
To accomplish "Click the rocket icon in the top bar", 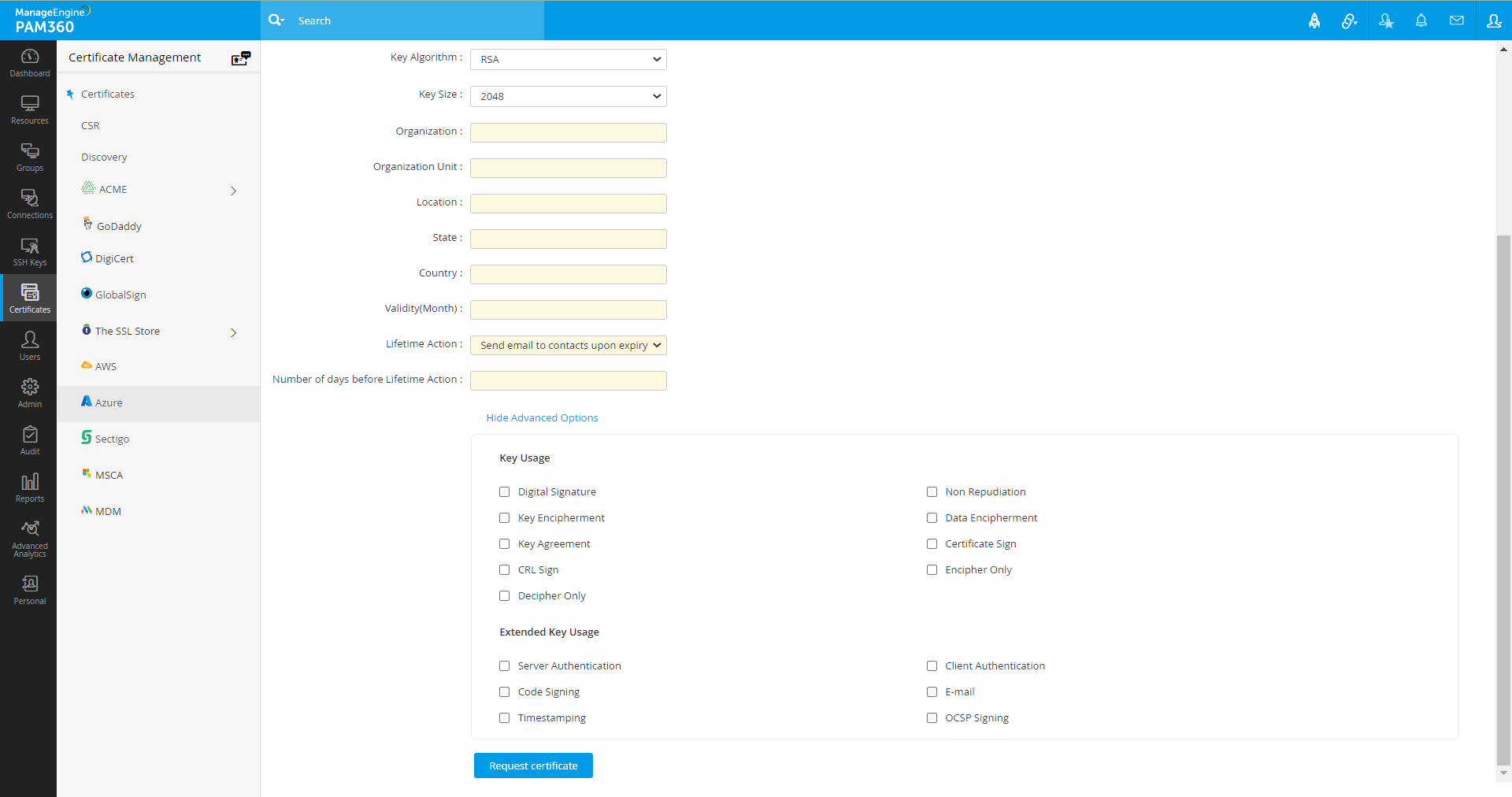I will tap(1314, 21).
